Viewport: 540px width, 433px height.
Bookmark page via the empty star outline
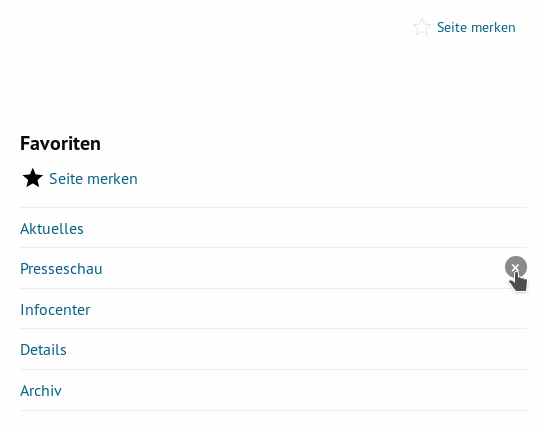[422, 27]
